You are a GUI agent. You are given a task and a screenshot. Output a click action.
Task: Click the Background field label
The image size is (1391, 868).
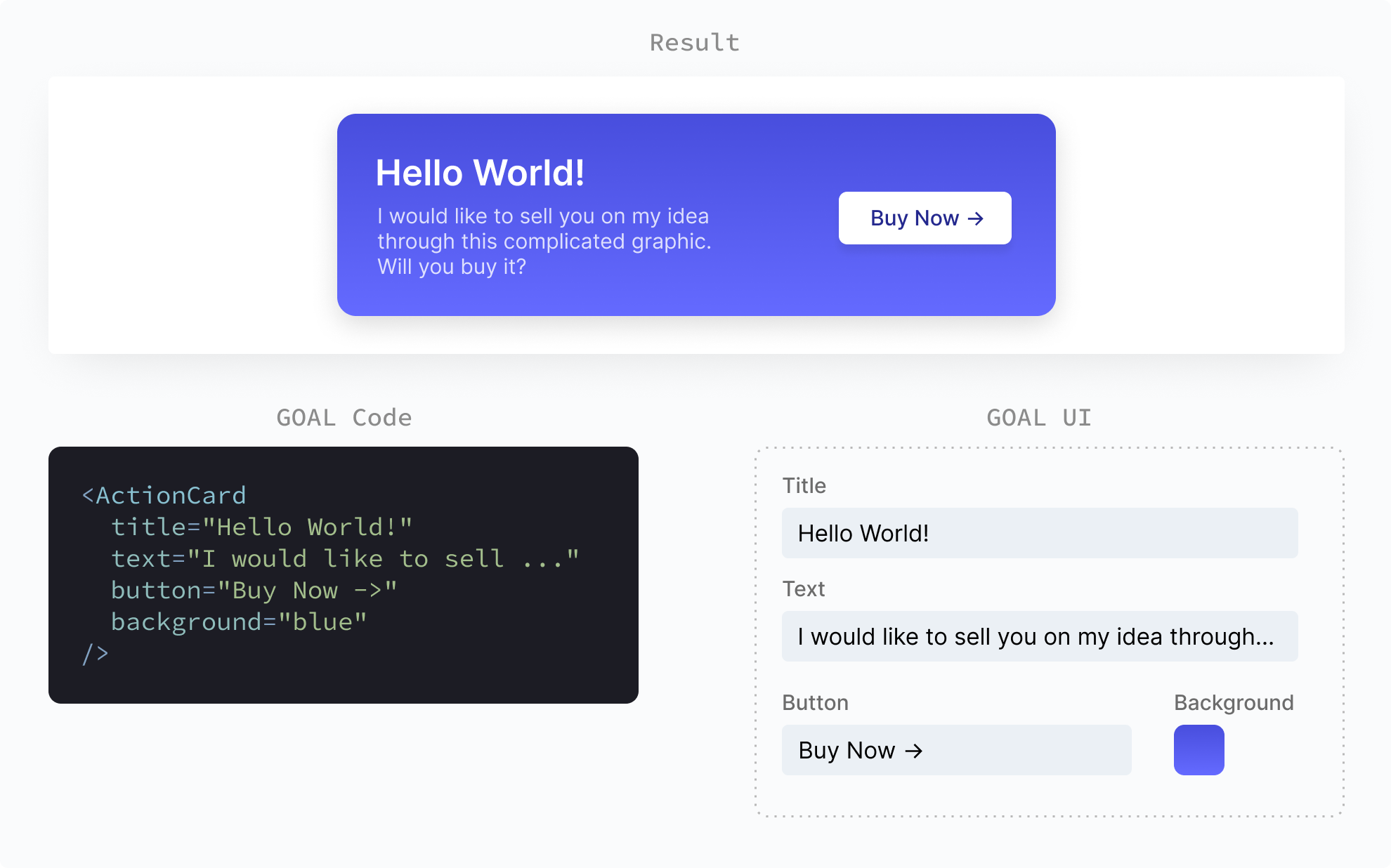pos(1234,702)
